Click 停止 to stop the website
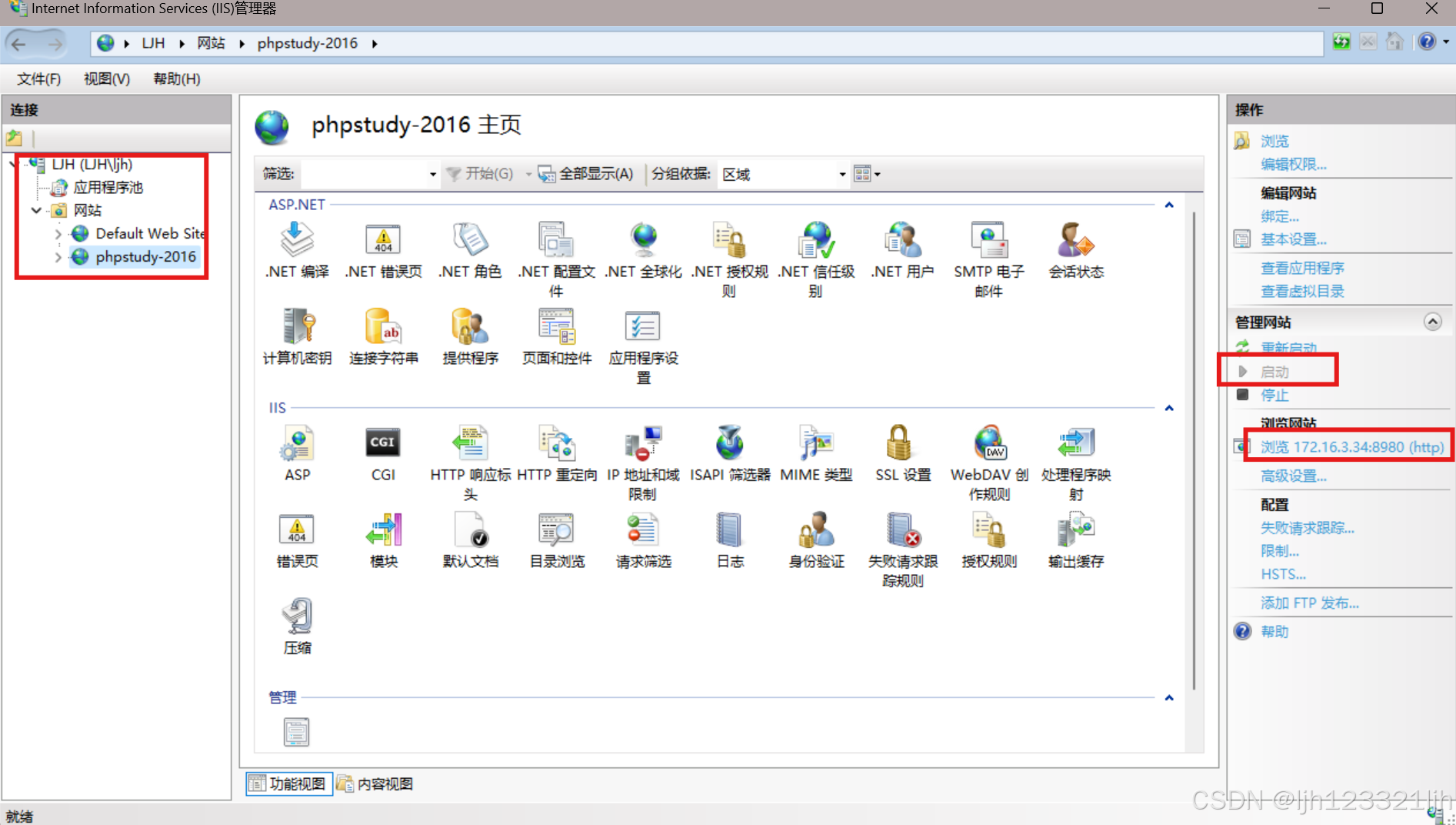Image resolution: width=1456 pixels, height=825 pixels. pos(1274,395)
